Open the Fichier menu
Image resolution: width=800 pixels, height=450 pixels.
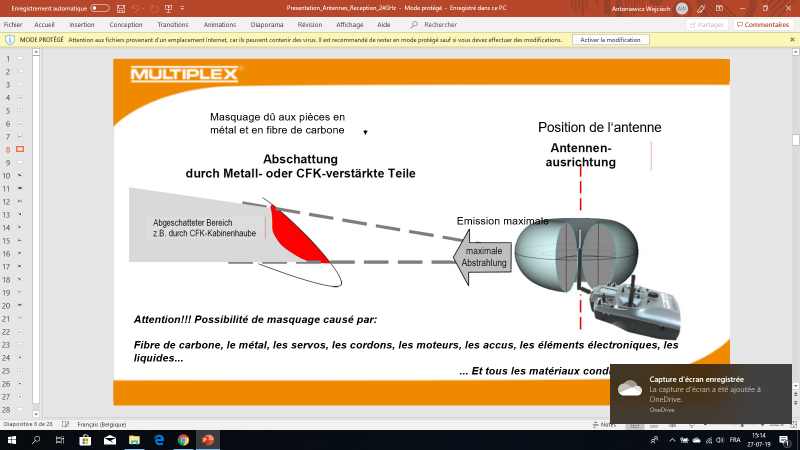click(x=13, y=24)
